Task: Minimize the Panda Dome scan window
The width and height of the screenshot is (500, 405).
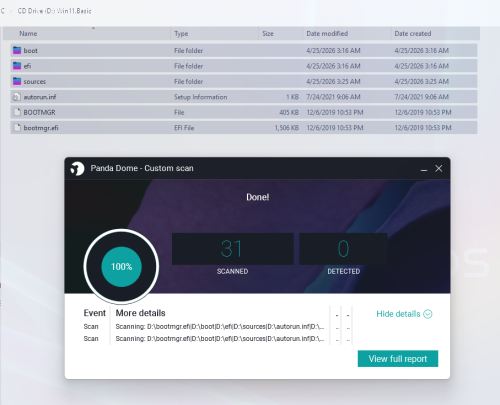Action: (x=424, y=169)
